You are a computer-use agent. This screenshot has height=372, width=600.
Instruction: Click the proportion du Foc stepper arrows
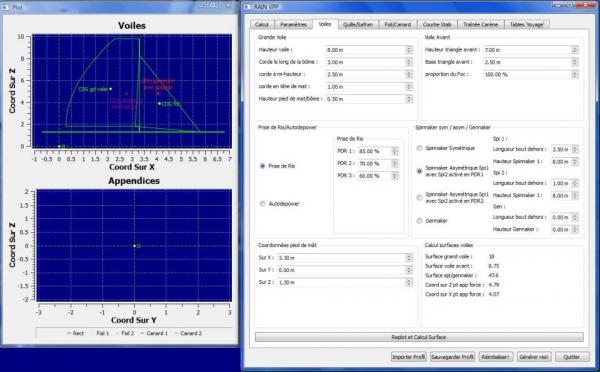tap(574, 74)
